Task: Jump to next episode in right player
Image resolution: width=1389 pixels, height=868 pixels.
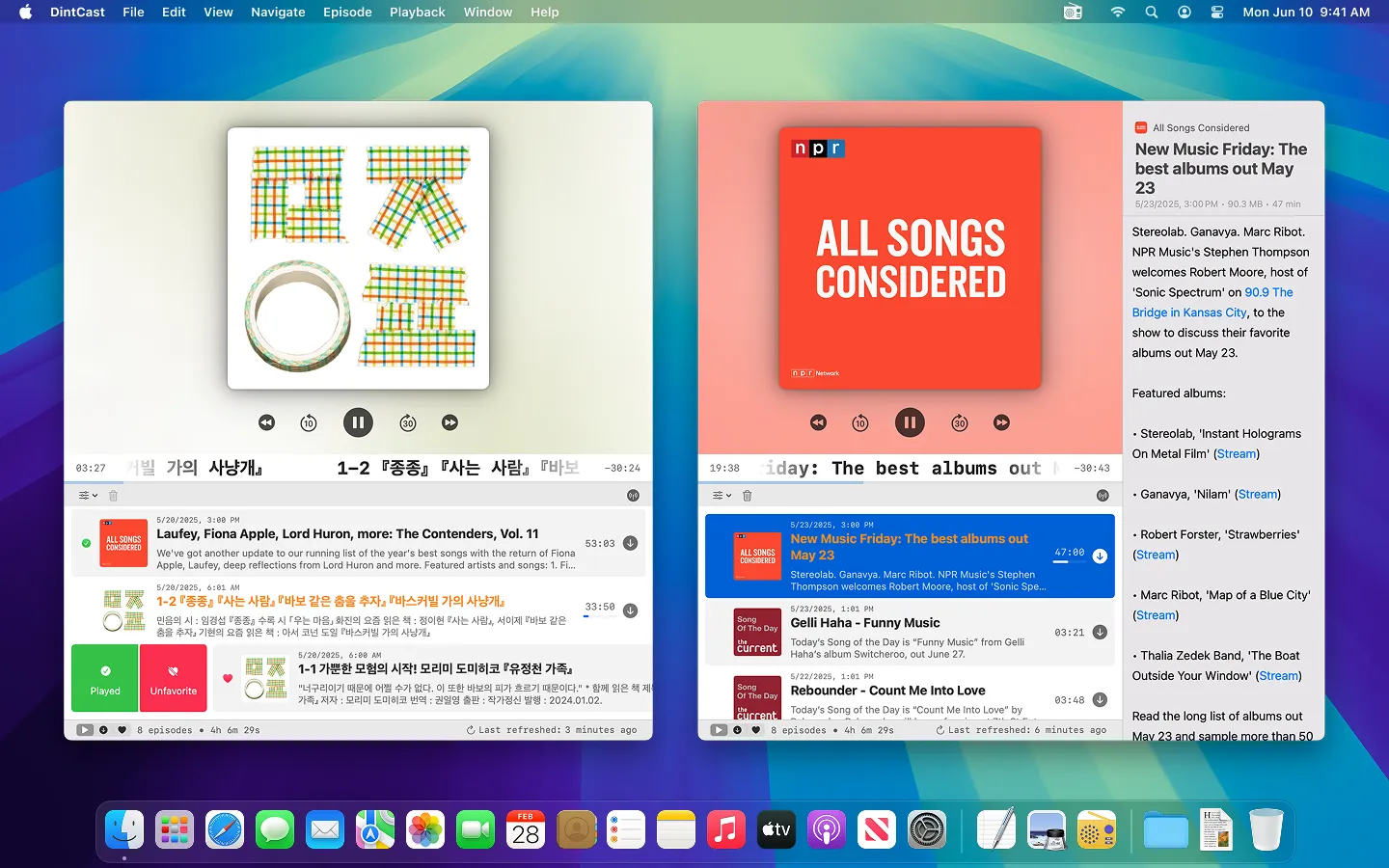Action: coord(1002,422)
